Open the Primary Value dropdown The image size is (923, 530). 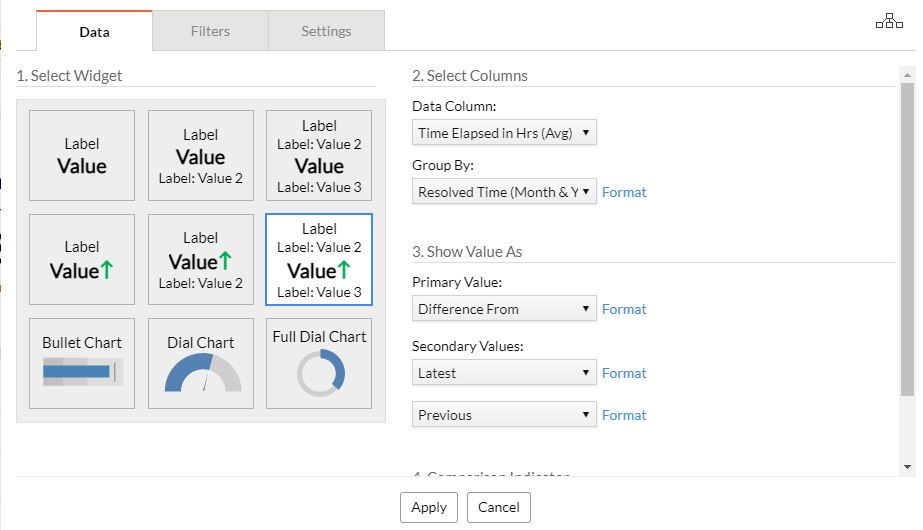point(504,309)
